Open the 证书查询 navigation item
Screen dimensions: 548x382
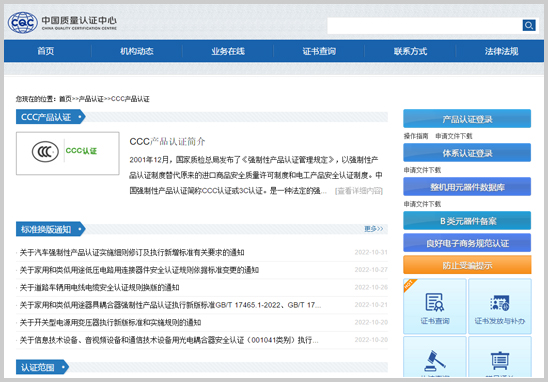319,51
